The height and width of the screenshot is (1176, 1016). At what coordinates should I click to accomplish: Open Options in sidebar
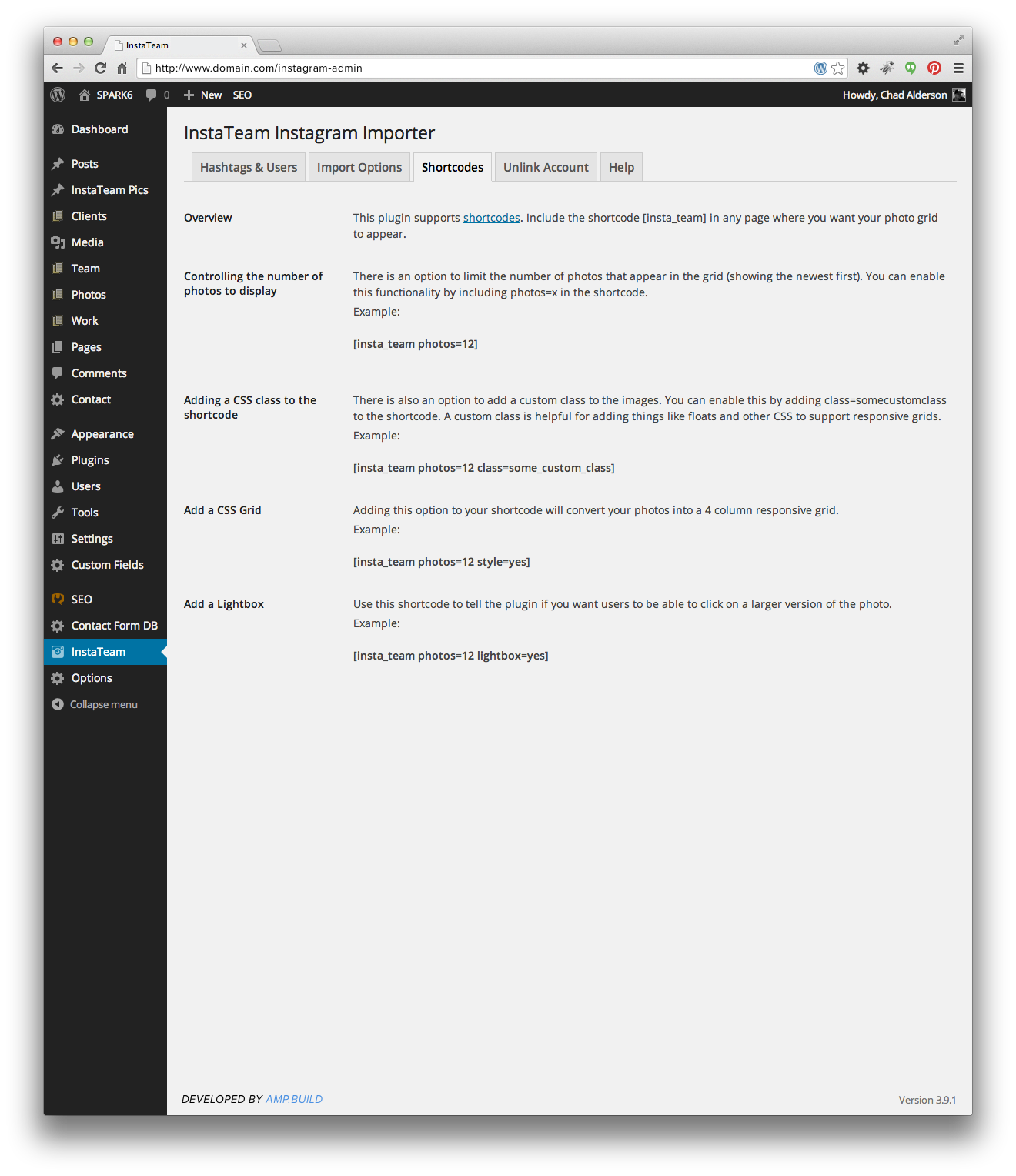[x=105, y=678]
